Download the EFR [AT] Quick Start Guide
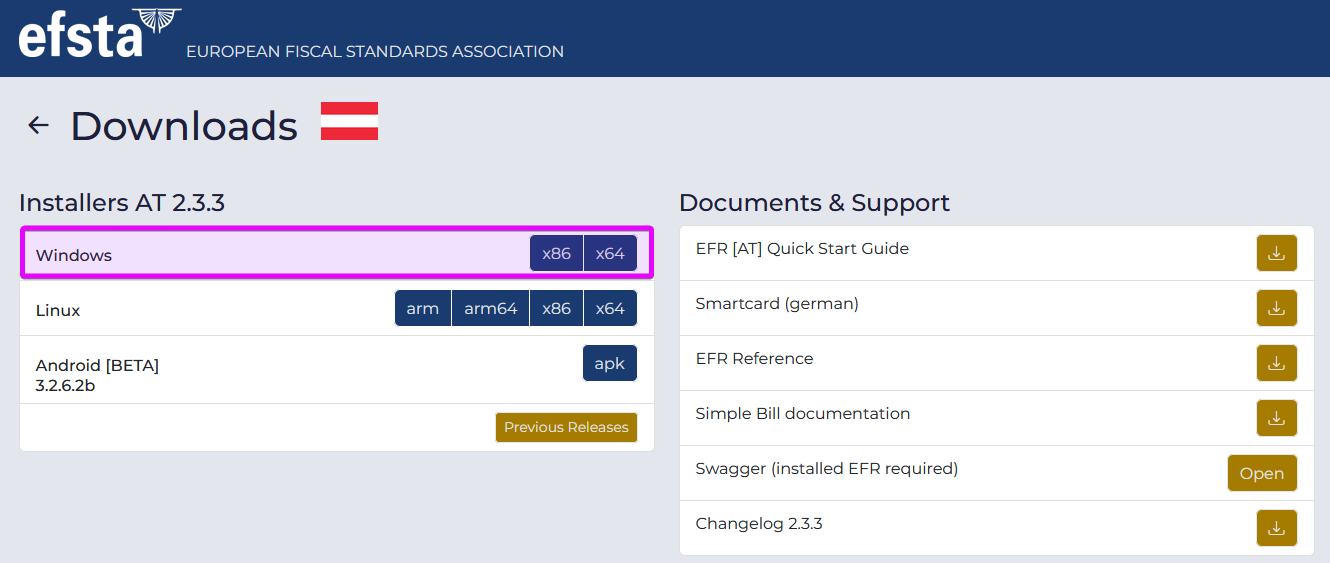Image resolution: width=1330 pixels, height=563 pixels. click(1276, 253)
